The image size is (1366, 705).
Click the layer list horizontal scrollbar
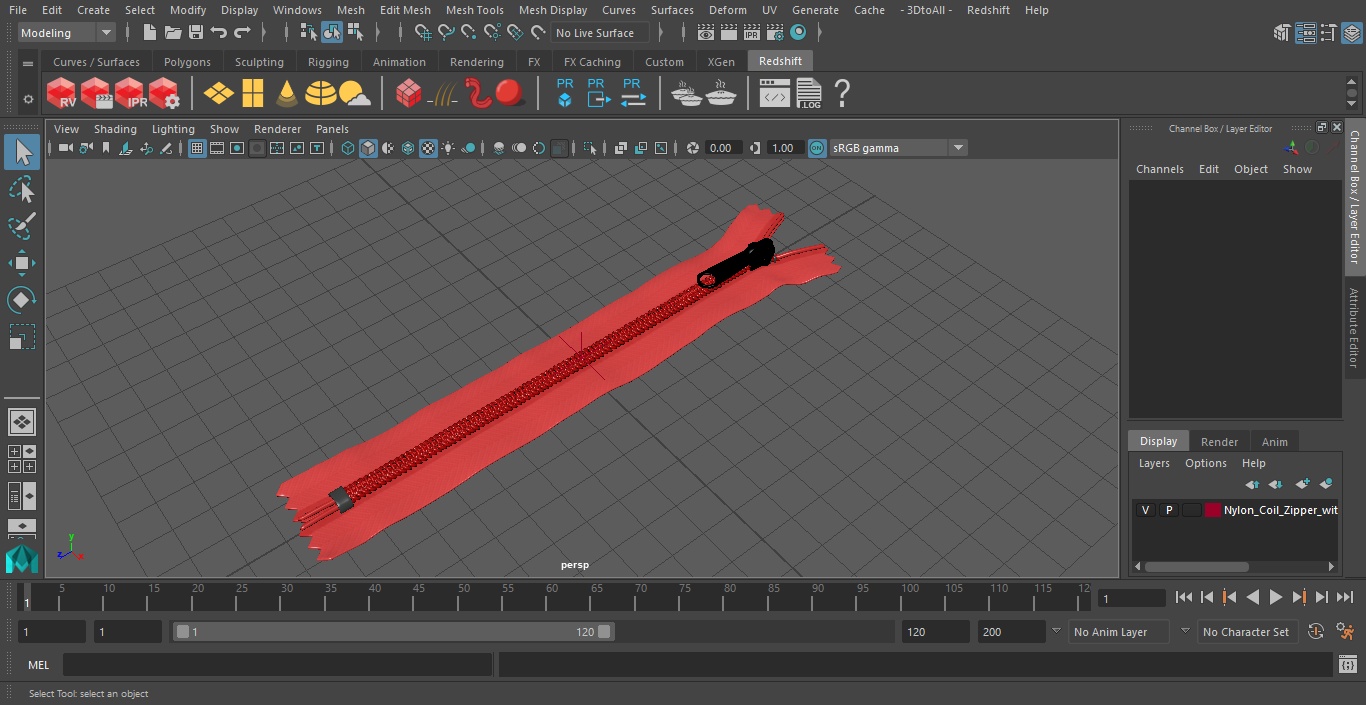[1196, 566]
